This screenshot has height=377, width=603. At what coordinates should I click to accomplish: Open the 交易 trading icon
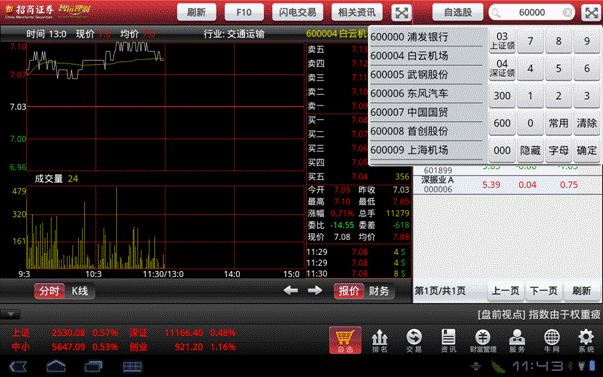pos(414,340)
